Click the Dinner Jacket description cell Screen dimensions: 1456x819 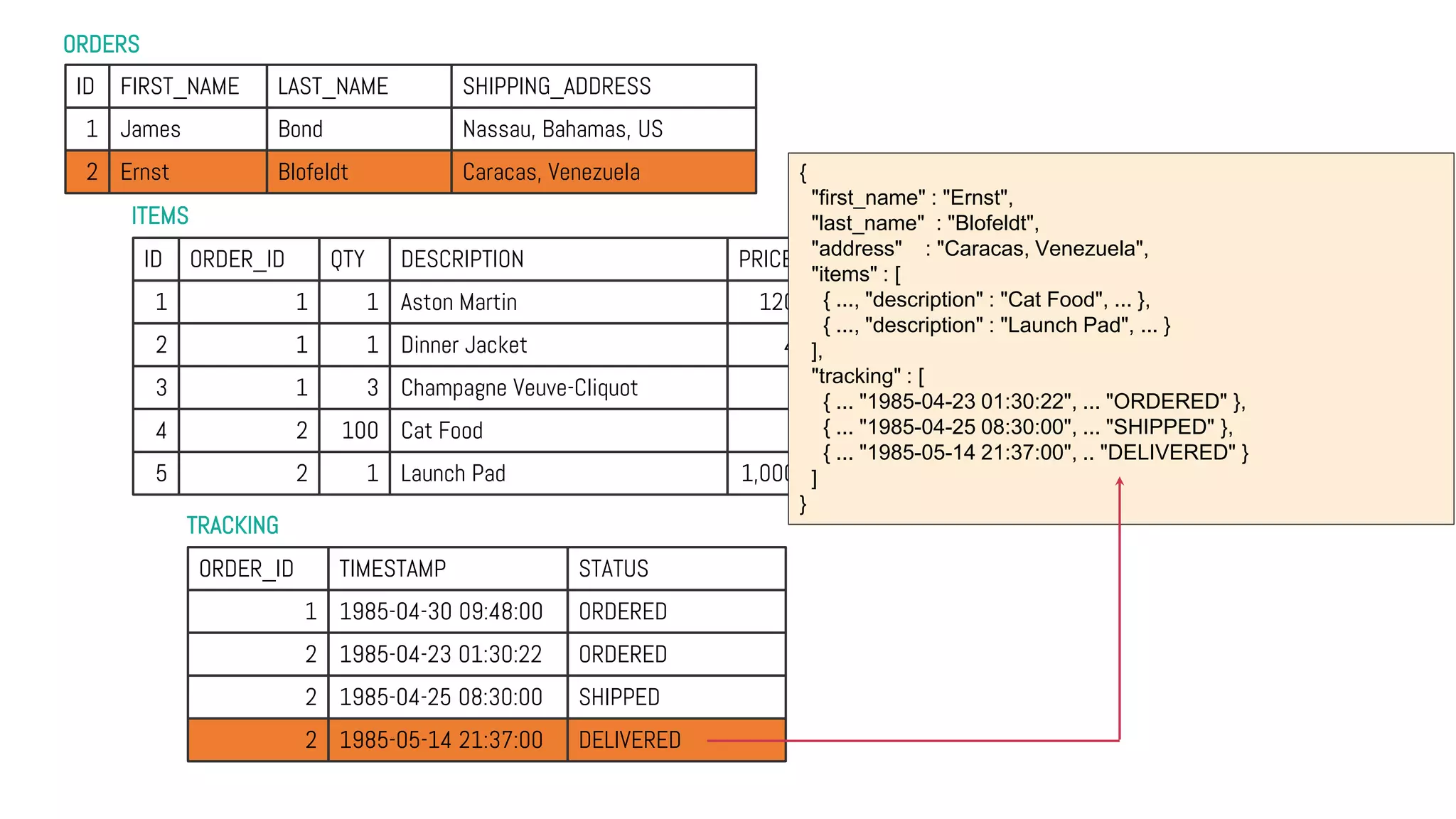point(464,345)
